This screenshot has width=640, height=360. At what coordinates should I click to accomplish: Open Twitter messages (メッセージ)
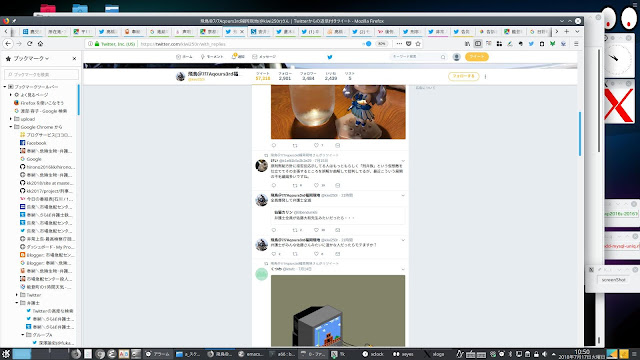(264, 57)
